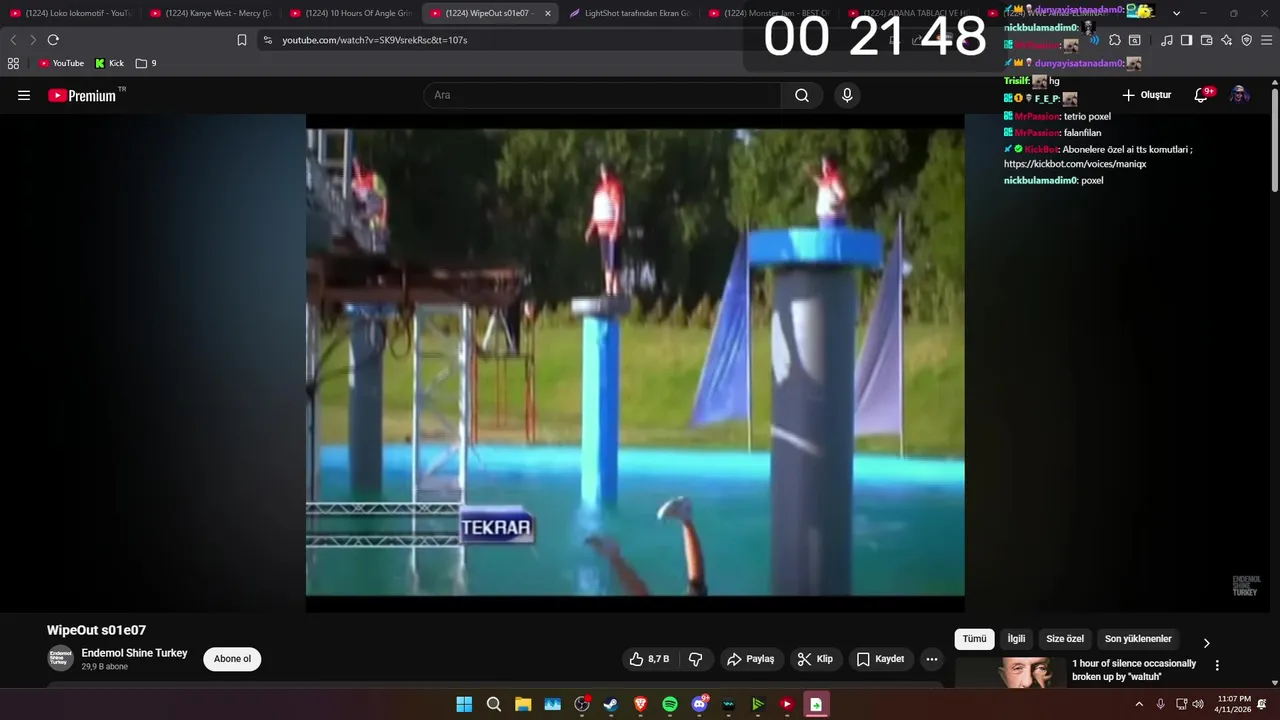Switch to Kanye West - Mercy tab
Screen dimensions: 1280x720
click(x=210, y=13)
